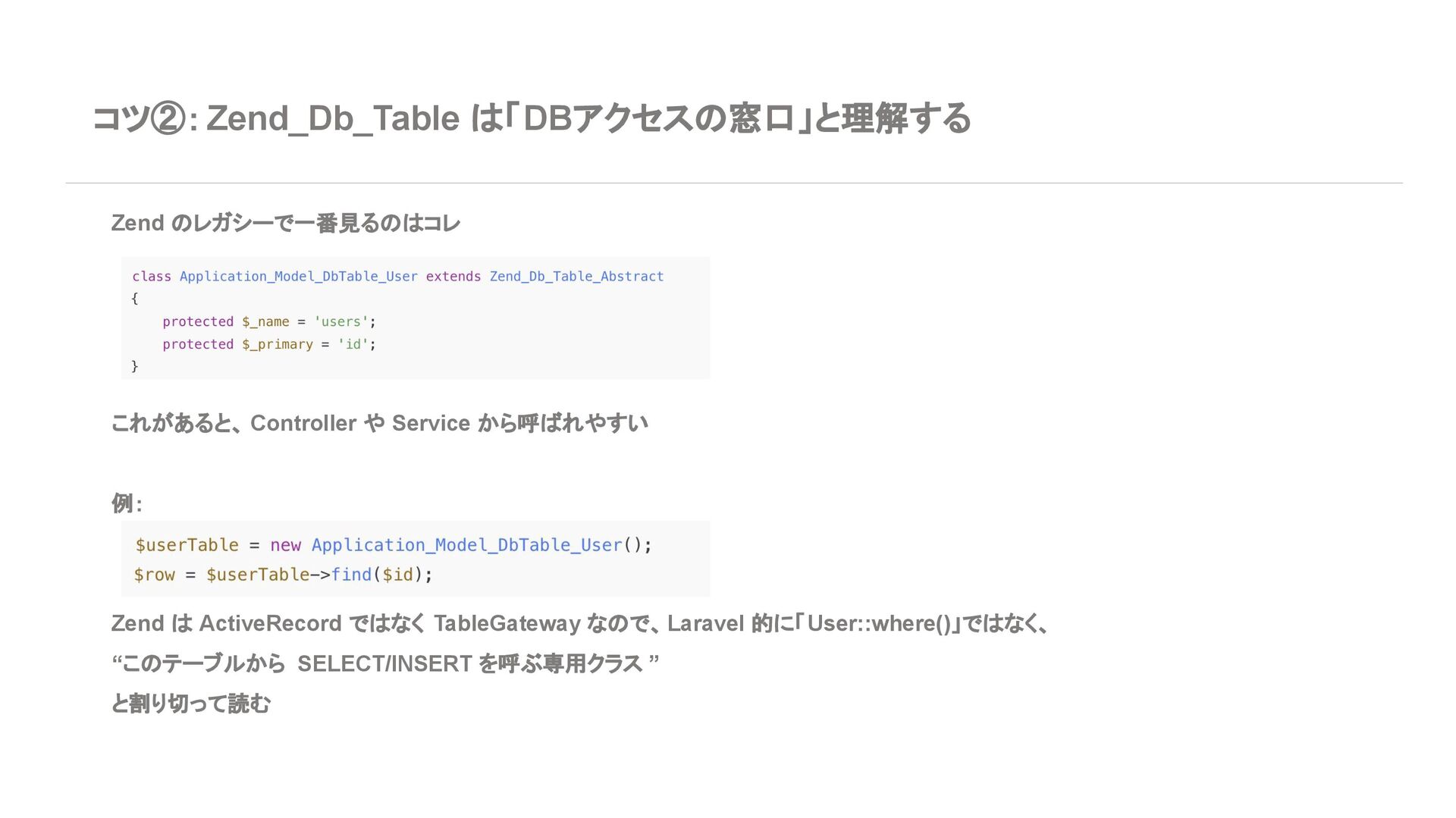The width and height of the screenshot is (1456, 818).
Task: Click the circled number ② in title
Action: (x=168, y=119)
